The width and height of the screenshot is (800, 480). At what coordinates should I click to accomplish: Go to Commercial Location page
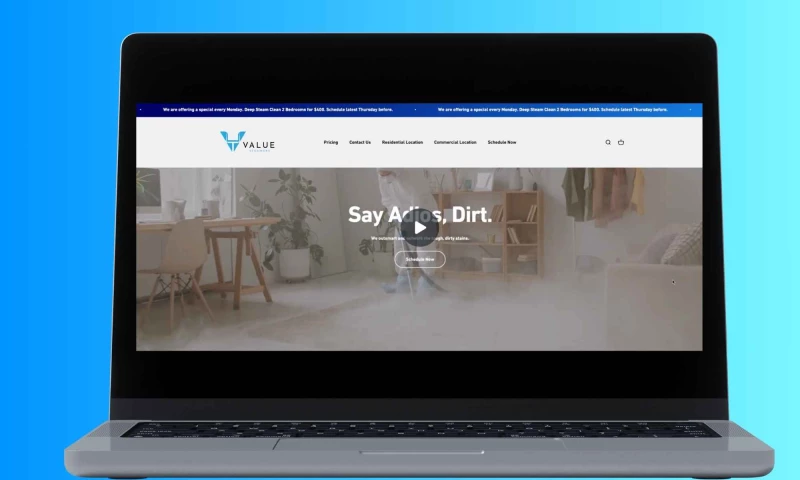(x=455, y=142)
